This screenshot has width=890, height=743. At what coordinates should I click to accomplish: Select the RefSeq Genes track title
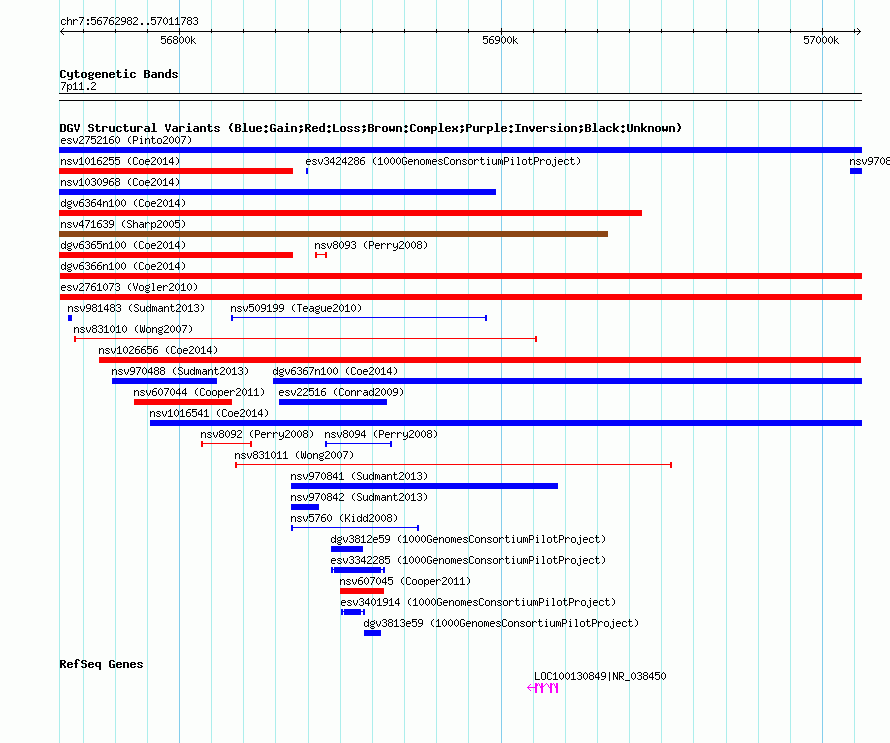click(x=101, y=664)
